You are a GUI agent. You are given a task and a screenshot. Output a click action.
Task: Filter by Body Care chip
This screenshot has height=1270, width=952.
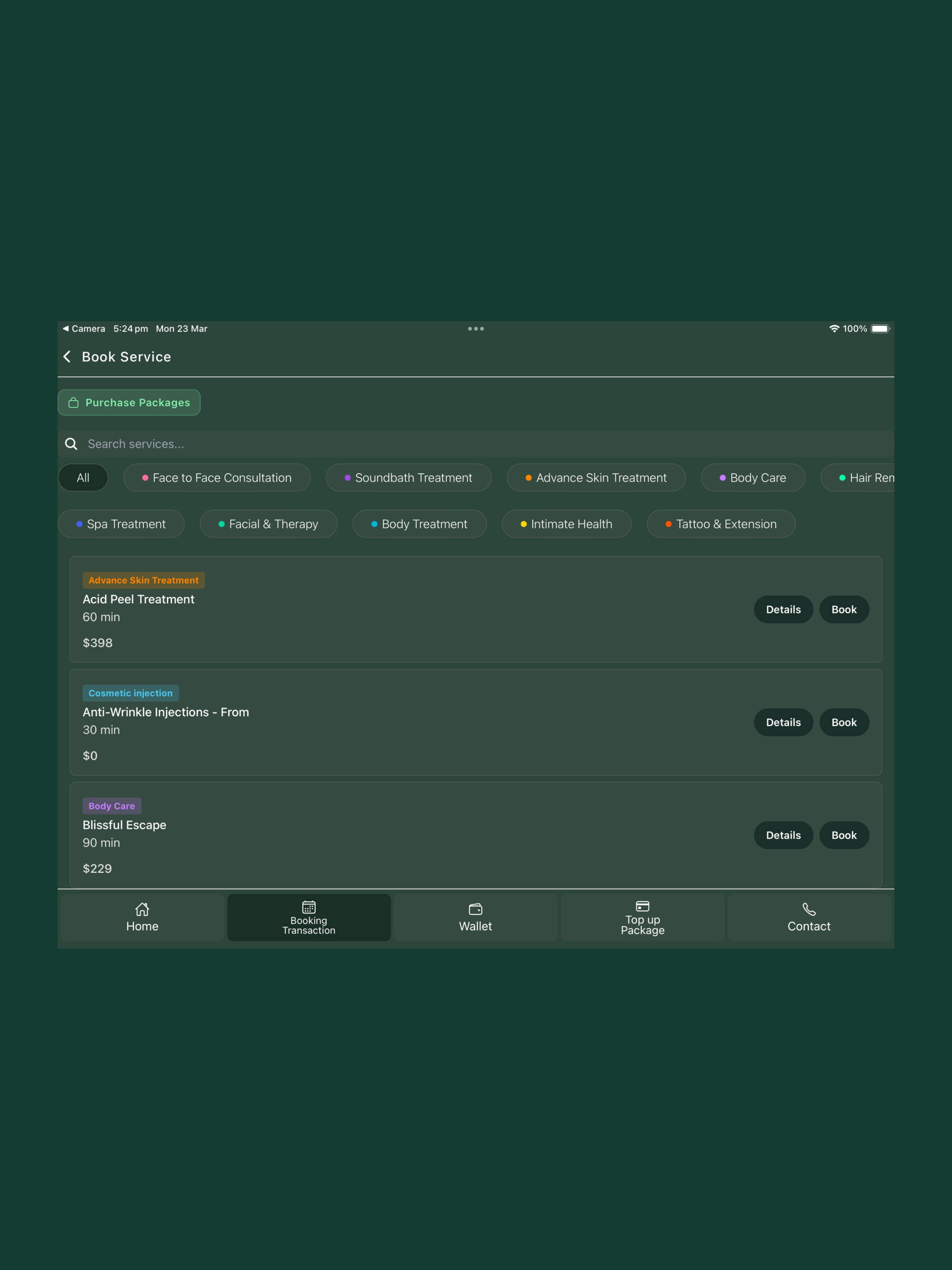754,478
